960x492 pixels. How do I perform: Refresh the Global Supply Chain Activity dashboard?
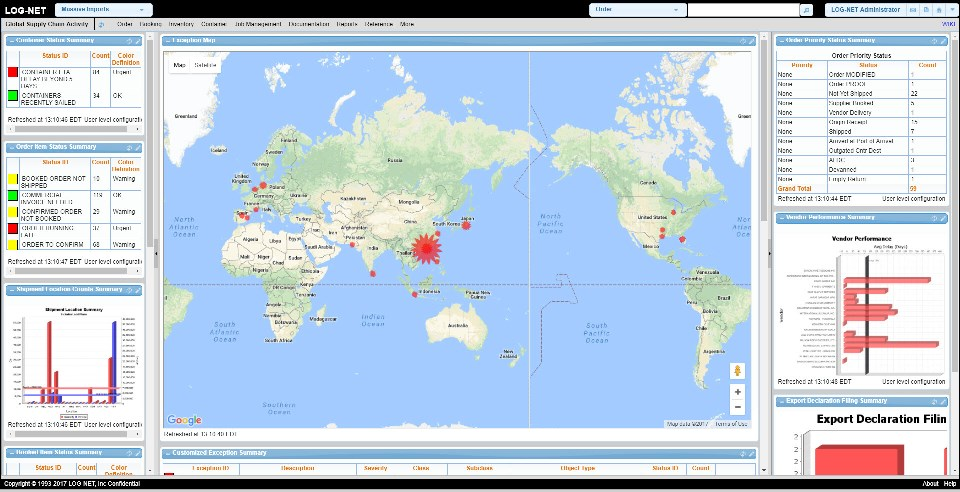tap(102, 24)
